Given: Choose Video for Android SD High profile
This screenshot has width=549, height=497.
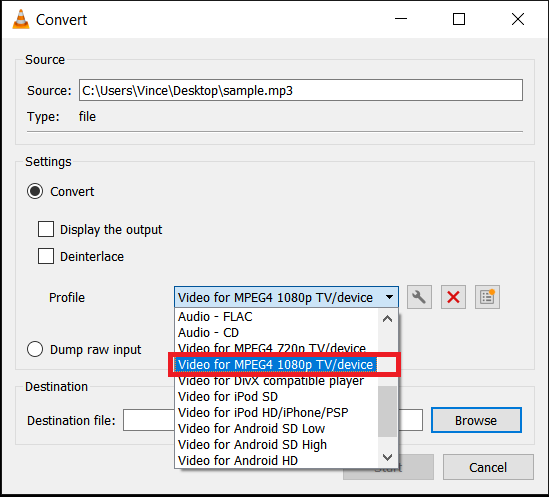Looking at the screenshot, I should coord(276,444).
